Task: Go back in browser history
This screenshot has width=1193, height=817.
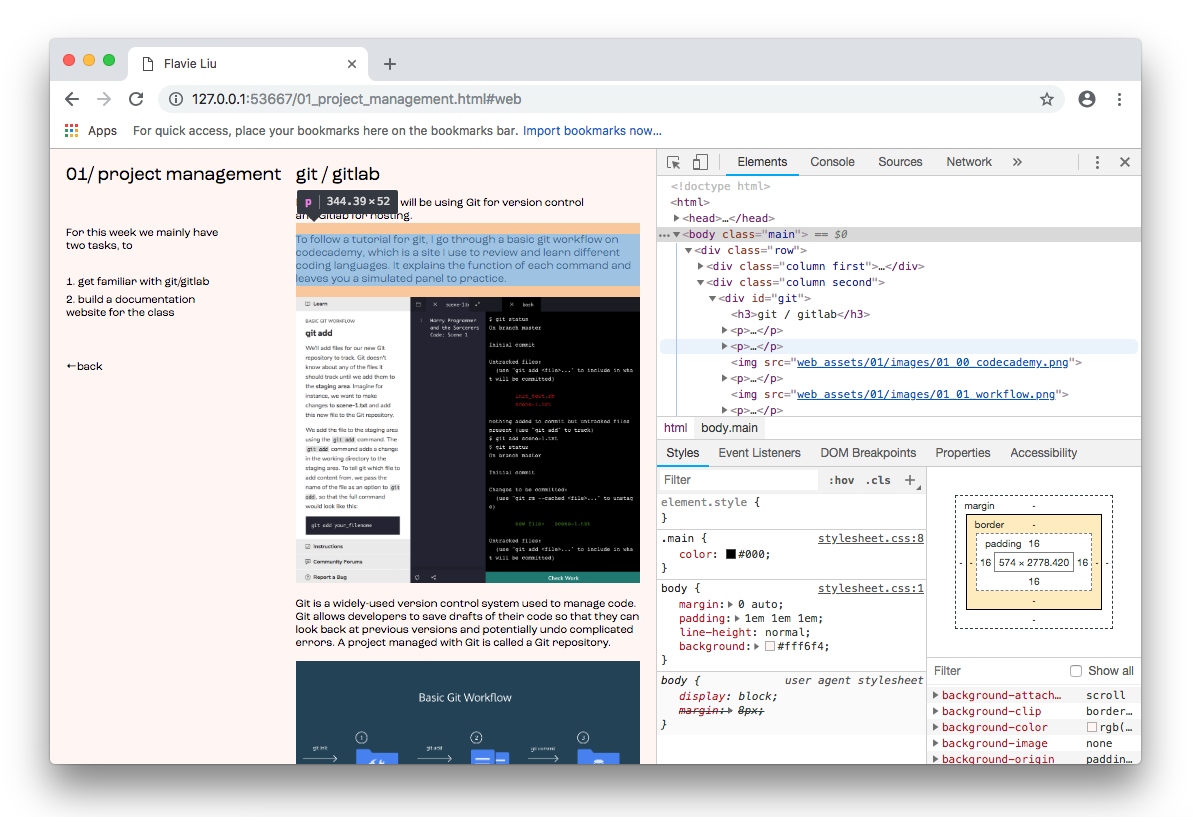Action: [72, 99]
